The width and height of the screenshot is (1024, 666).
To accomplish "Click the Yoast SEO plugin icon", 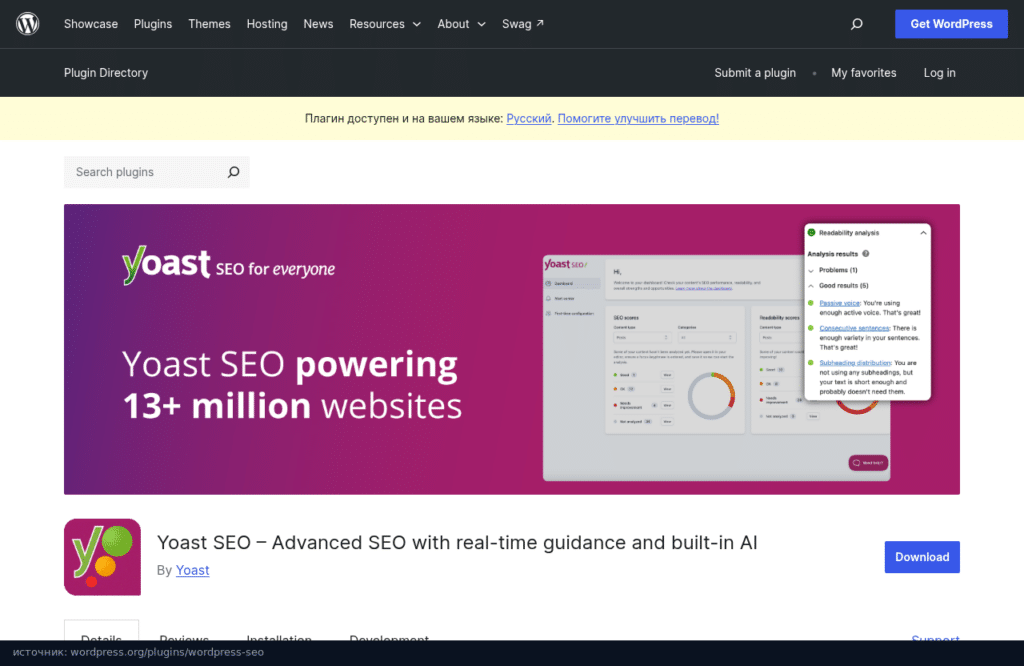I will click(103, 557).
